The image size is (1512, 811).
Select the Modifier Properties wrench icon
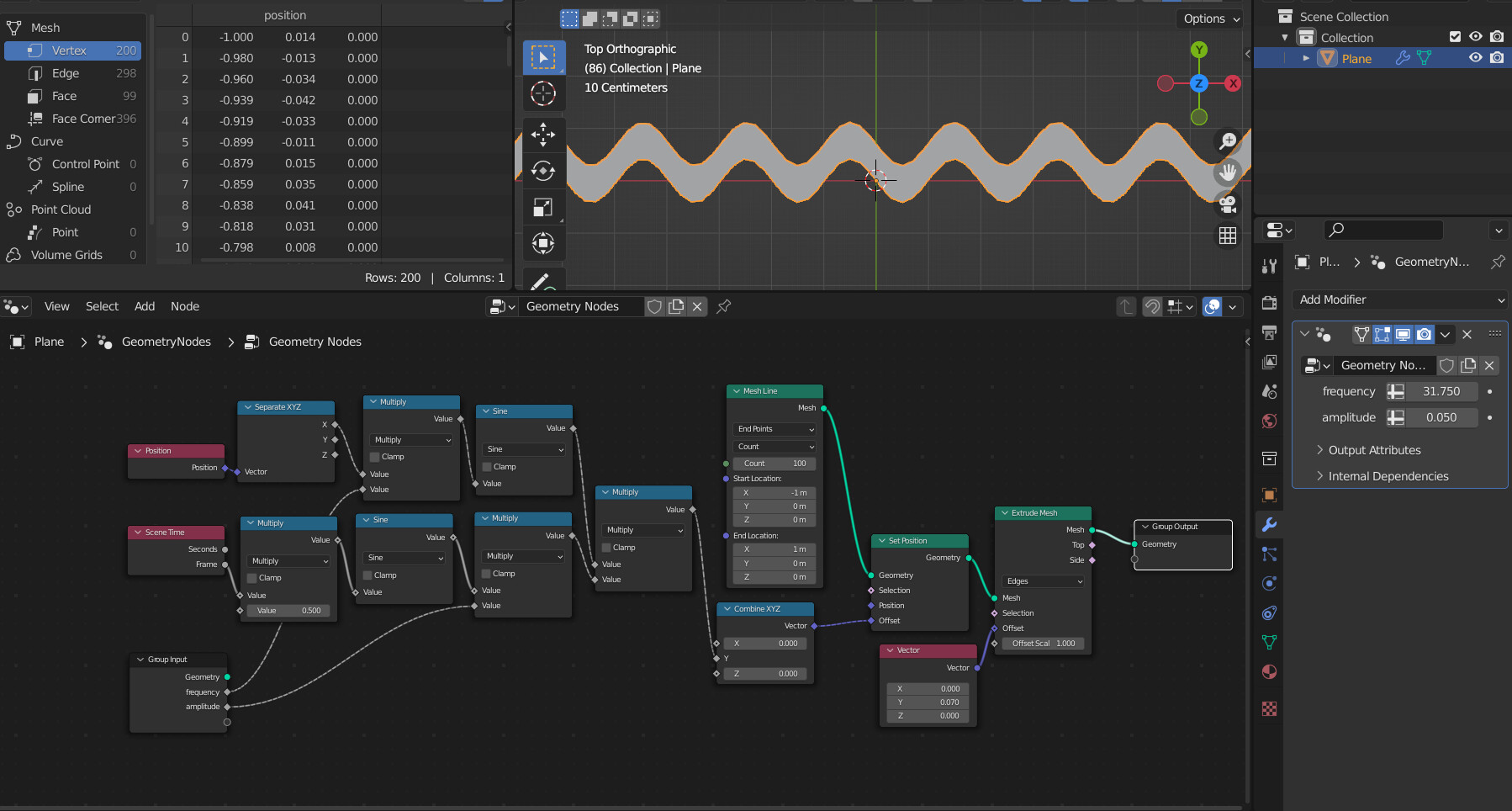click(1270, 524)
